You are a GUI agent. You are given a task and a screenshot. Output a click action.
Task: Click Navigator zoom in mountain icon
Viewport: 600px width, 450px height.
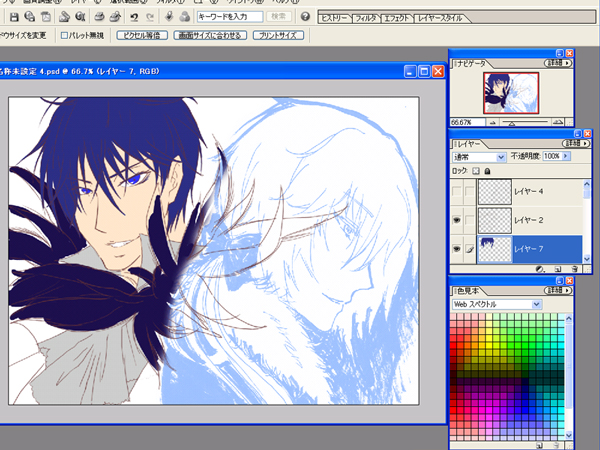[x=558, y=122]
